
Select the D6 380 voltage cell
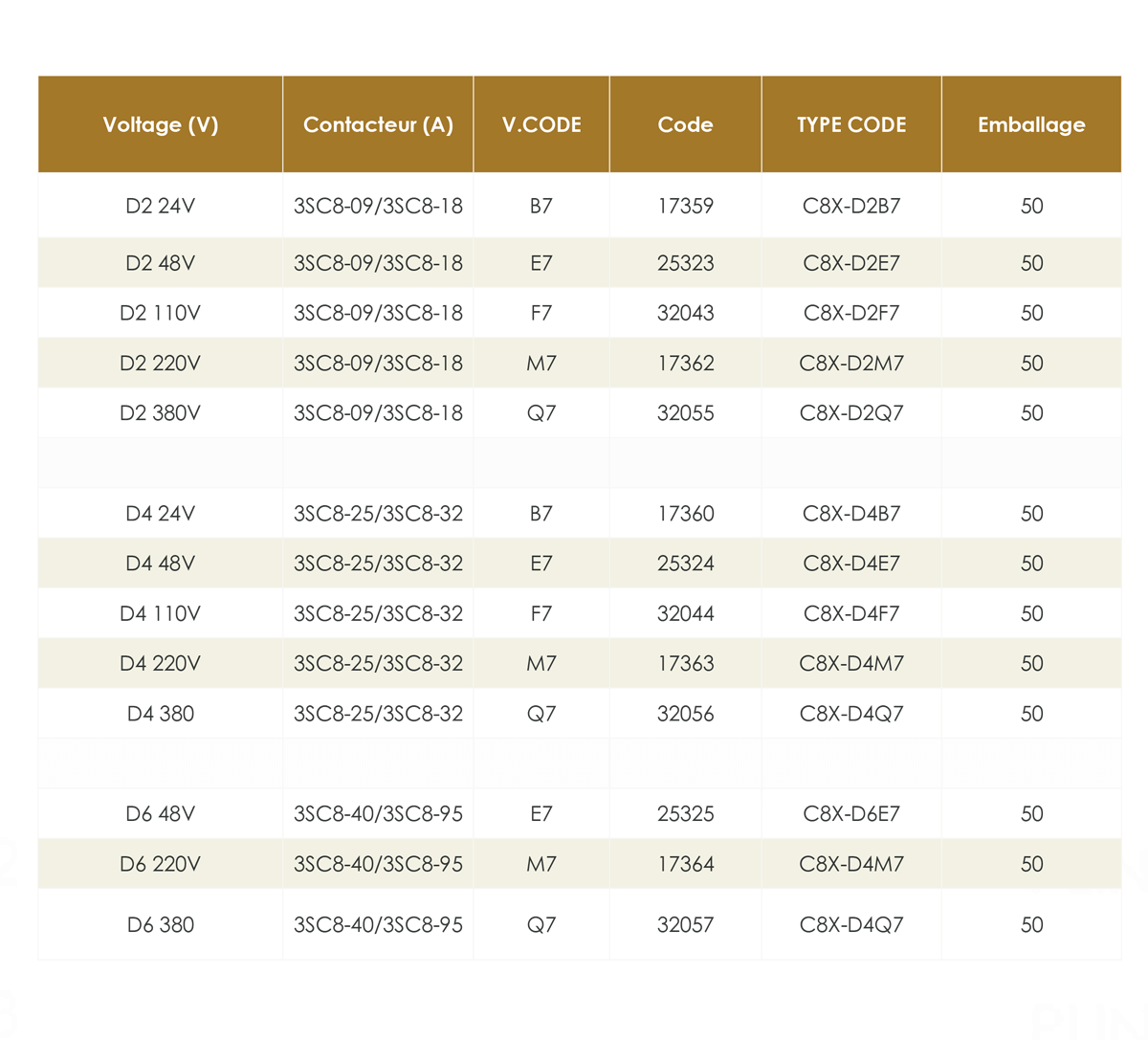pos(161,925)
